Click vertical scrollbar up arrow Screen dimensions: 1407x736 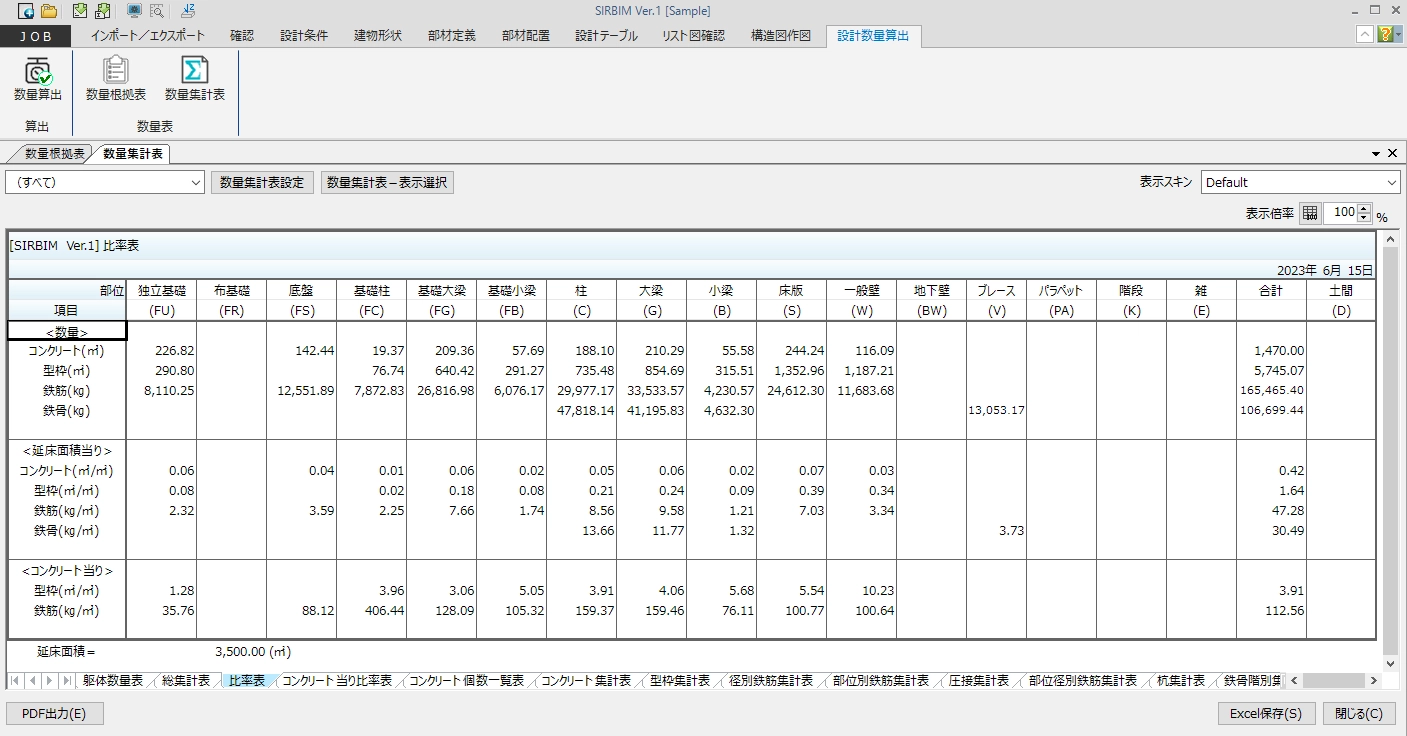[x=1390, y=240]
